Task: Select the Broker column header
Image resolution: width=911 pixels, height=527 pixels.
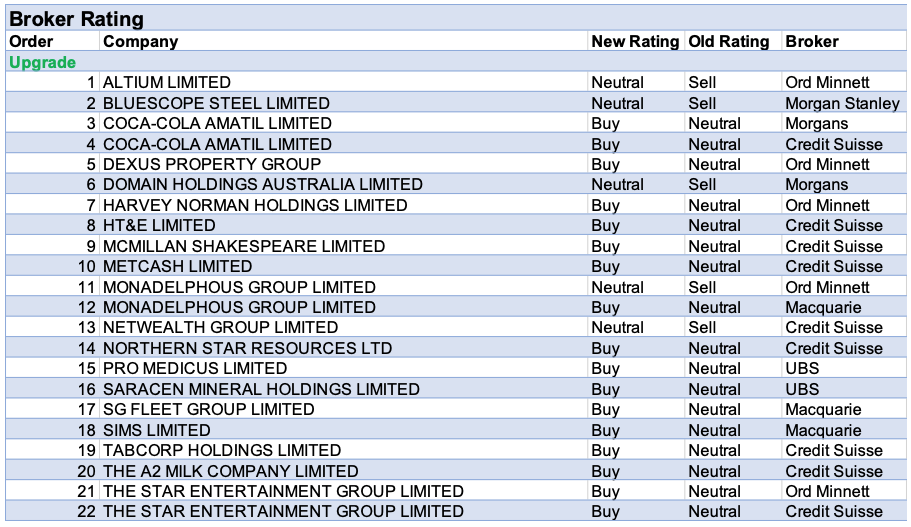Action: [812, 42]
